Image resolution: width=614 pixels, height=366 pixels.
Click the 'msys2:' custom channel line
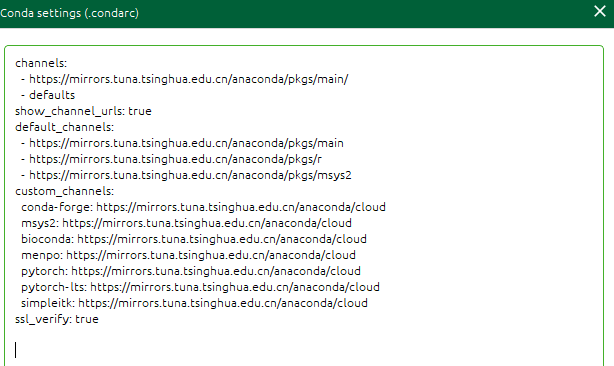click(x=186, y=223)
